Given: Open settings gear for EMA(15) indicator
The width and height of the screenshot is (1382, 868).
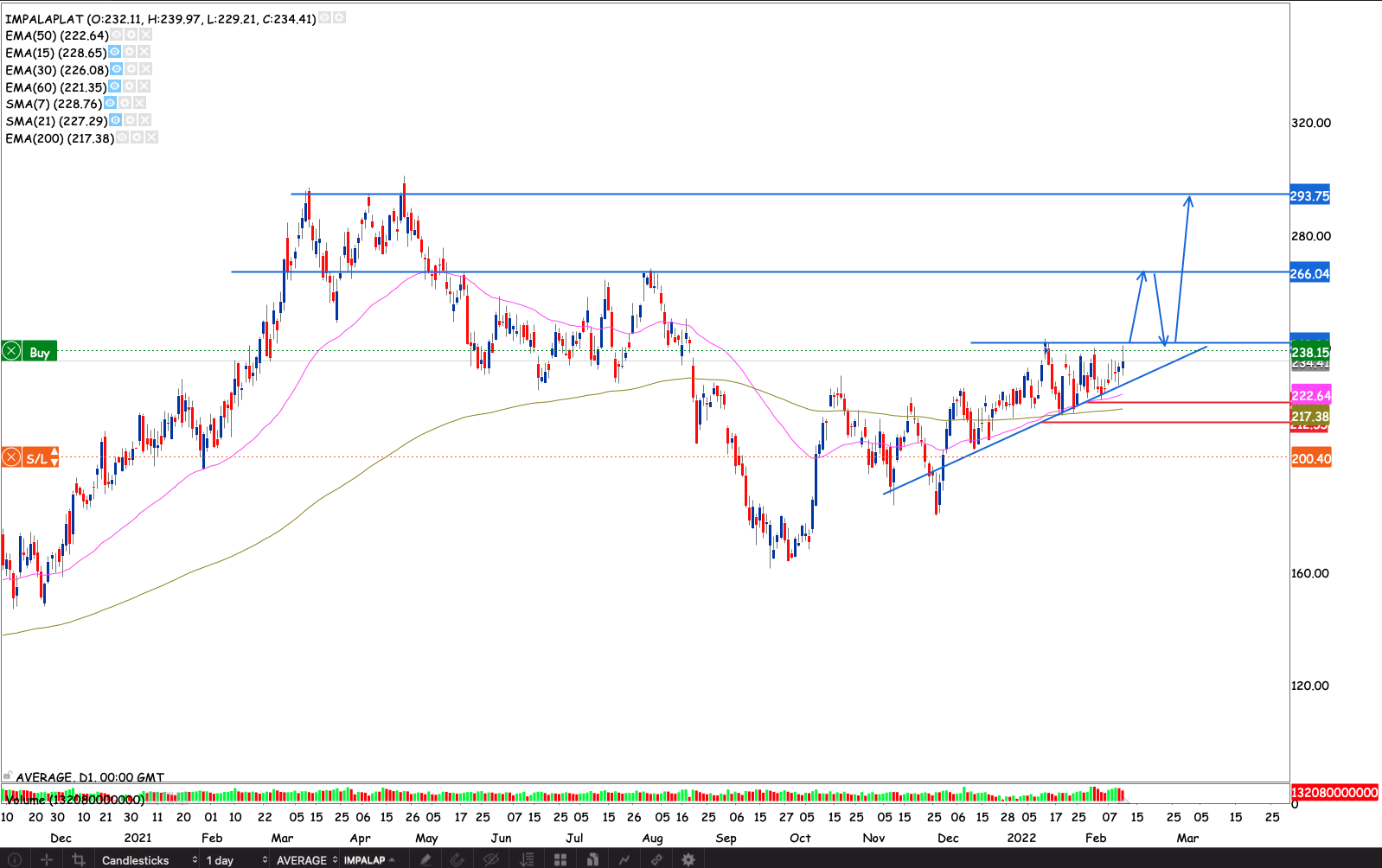Looking at the screenshot, I should click(x=130, y=53).
